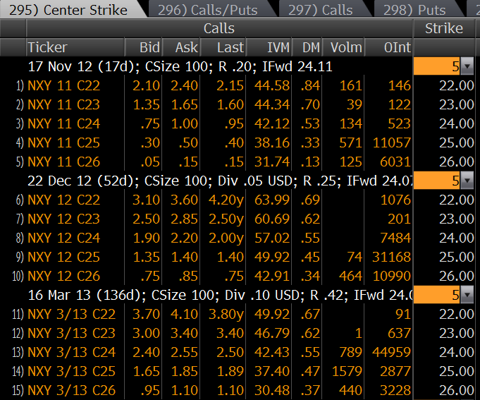Click last price 1.89
The width and height of the screenshot is (480, 400).
230,371
